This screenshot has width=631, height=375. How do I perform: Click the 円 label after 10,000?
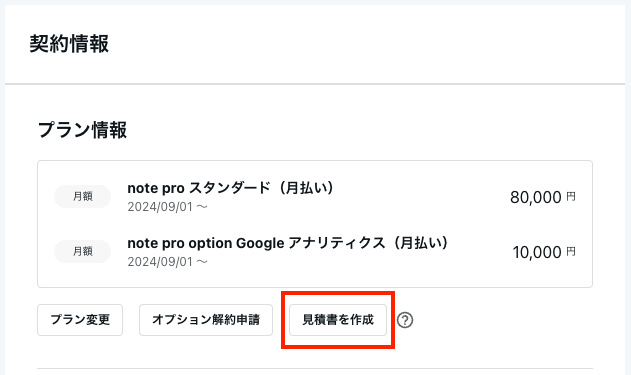pyautogui.click(x=571, y=251)
